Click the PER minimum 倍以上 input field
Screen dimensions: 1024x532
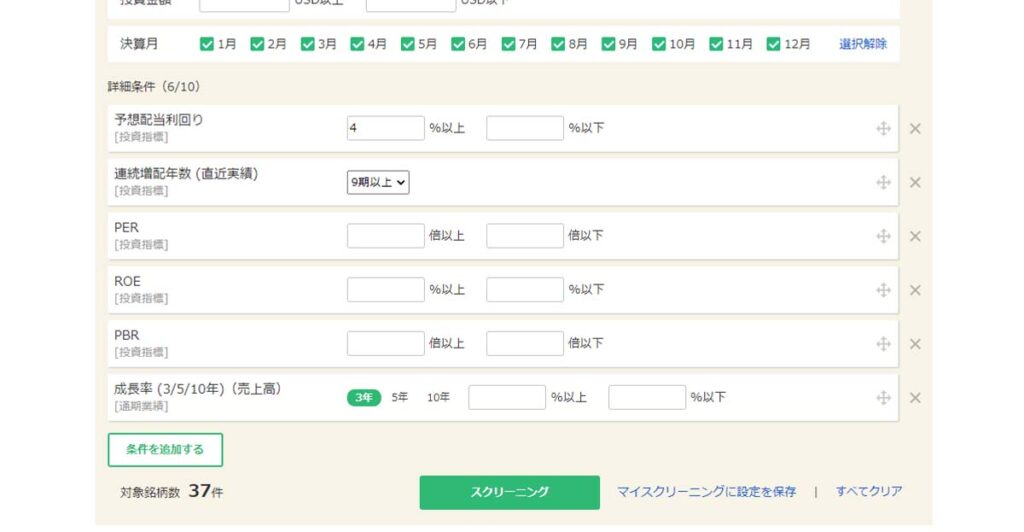coord(385,237)
